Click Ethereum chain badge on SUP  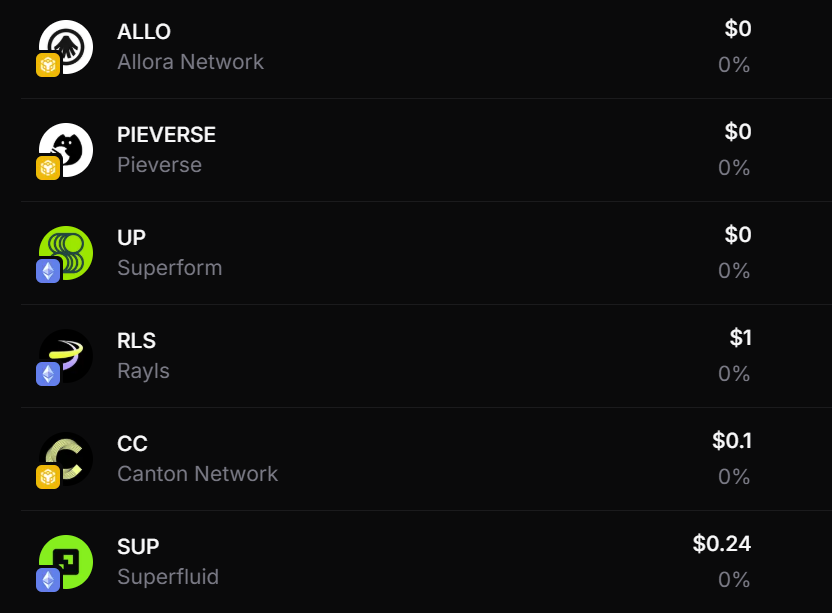pos(48,580)
